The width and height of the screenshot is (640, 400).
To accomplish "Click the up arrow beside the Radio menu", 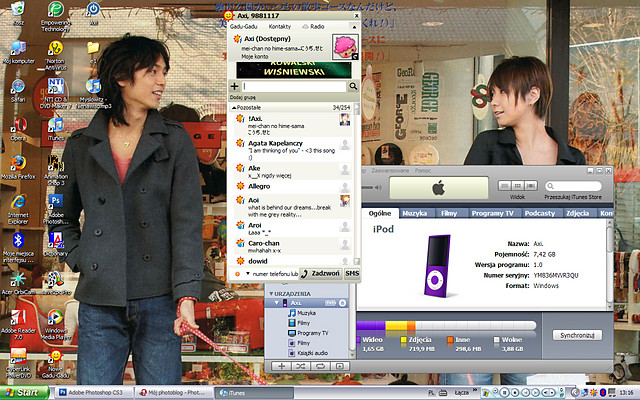I will click(x=354, y=27).
